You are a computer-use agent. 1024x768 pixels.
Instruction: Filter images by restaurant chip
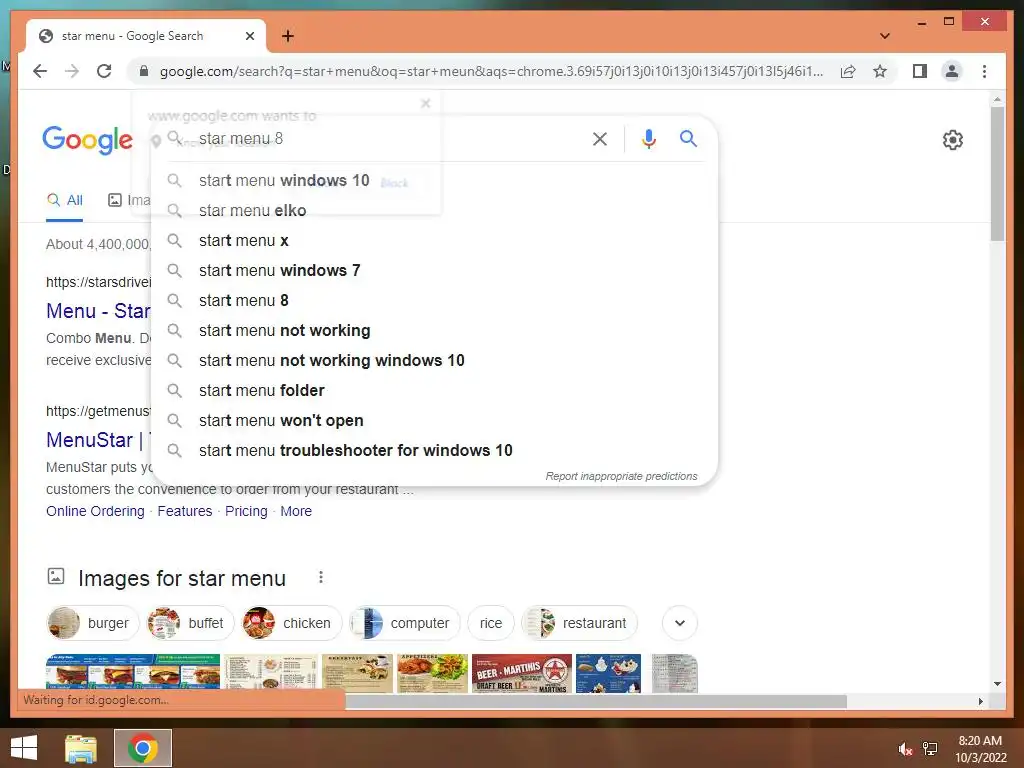coord(579,623)
